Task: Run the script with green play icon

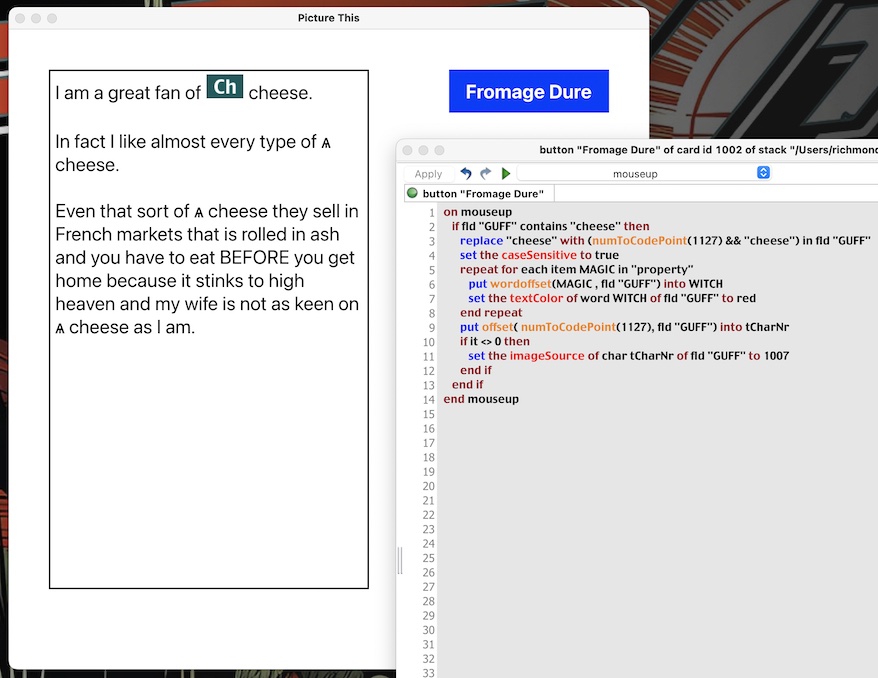Action: click(506, 174)
